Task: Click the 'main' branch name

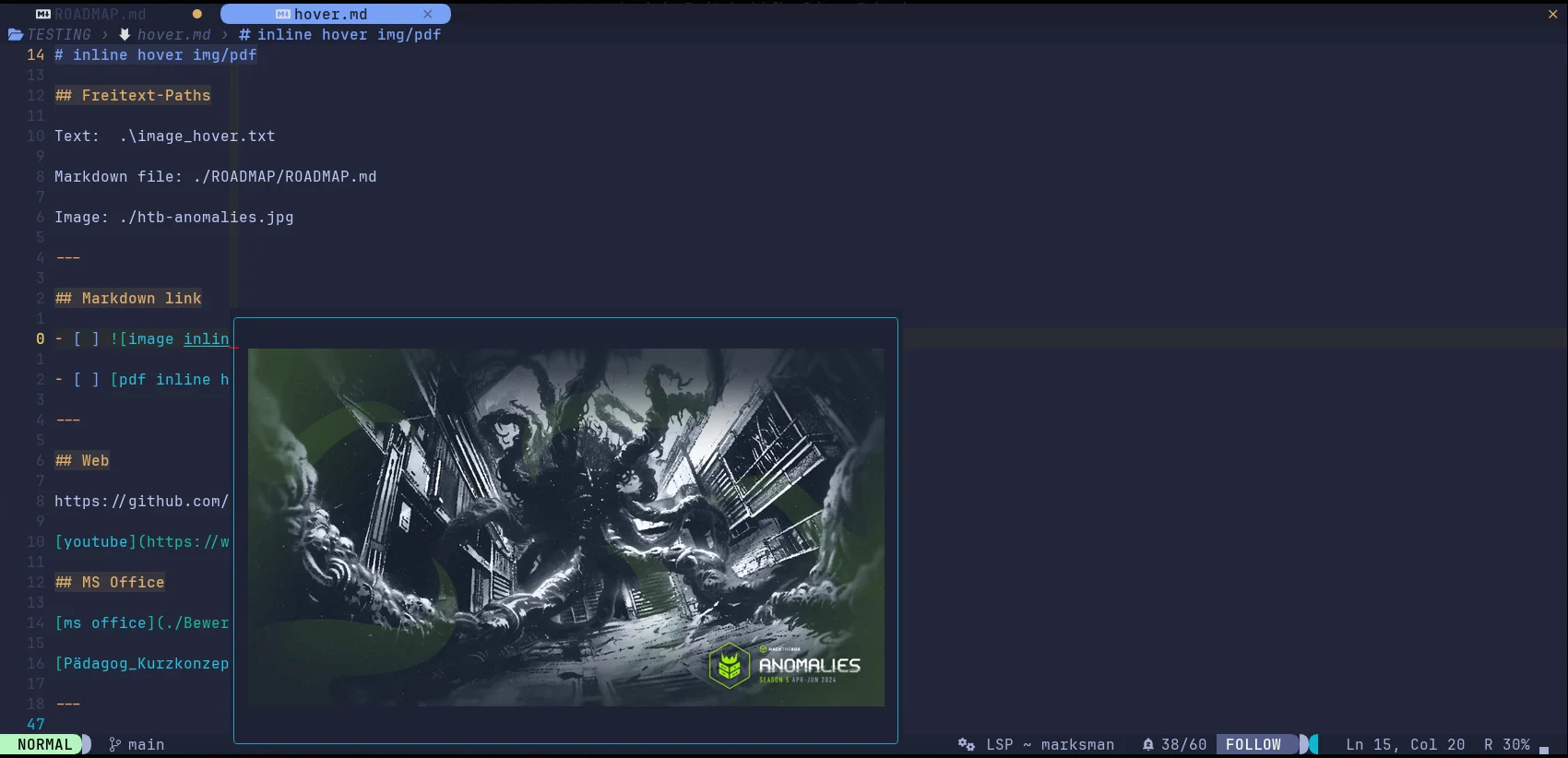Action: 146,744
